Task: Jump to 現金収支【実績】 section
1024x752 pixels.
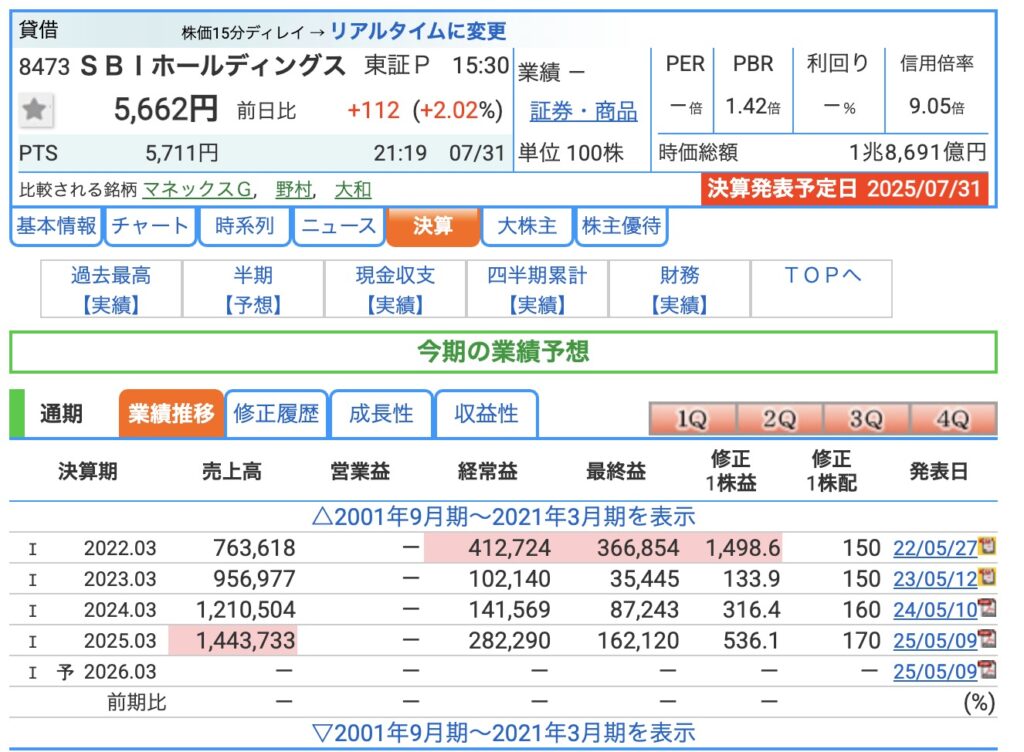Action: click(x=395, y=289)
